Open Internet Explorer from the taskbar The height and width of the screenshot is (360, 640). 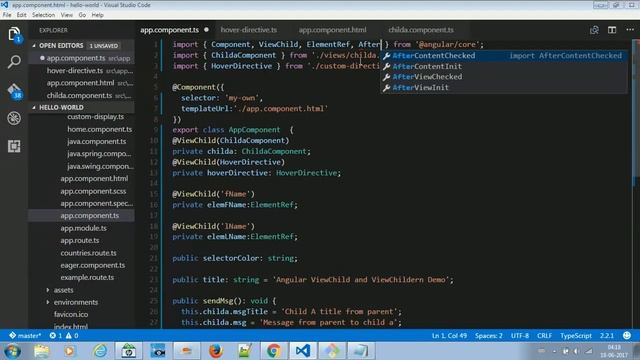coord(100,351)
